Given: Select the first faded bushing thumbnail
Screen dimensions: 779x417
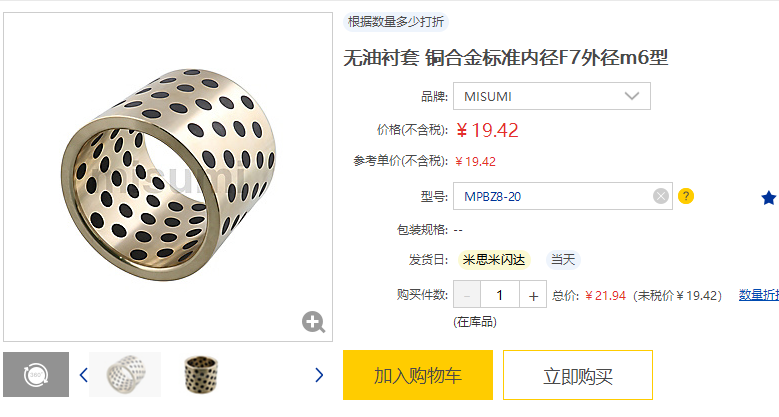Looking at the screenshot, I should pos(125,374).
